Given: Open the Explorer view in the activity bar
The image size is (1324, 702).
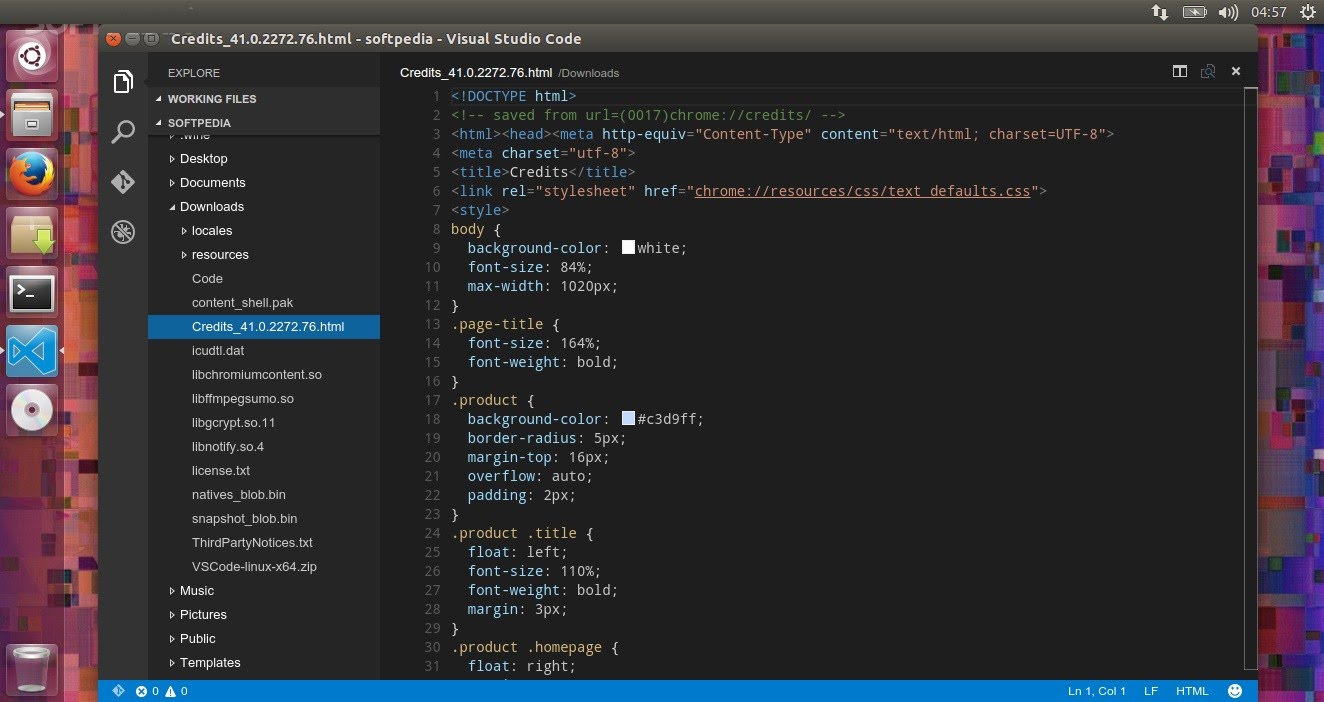Looking at the screenshot, I should coord(123,82).
